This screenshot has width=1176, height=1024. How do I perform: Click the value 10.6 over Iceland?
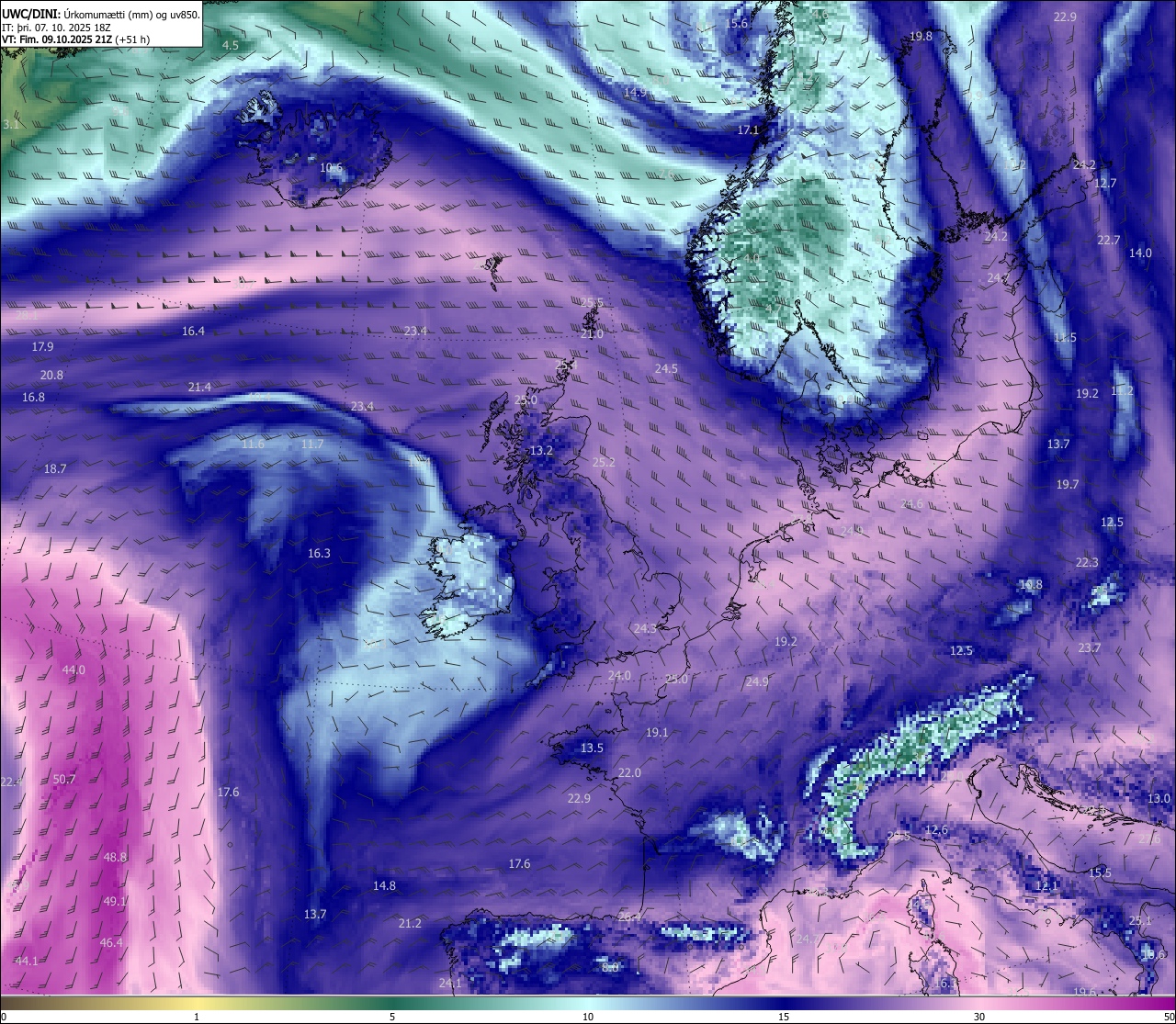pos(331,168)
